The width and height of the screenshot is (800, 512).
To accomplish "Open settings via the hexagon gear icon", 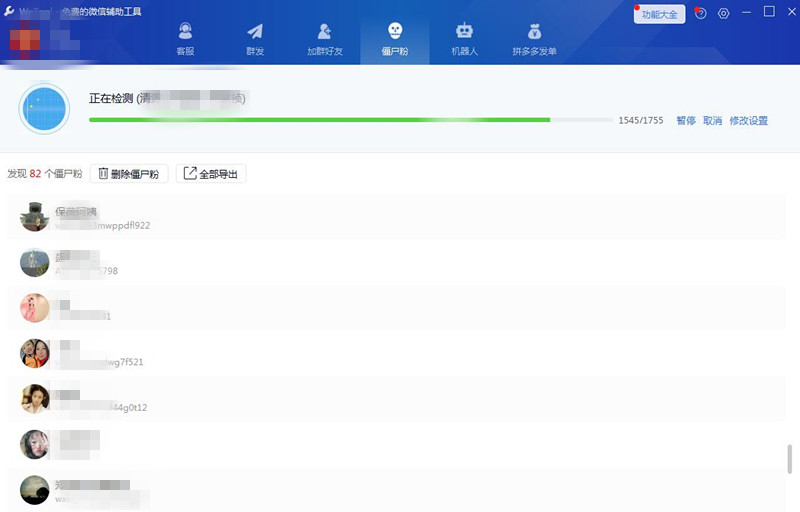I will point(723,14).
